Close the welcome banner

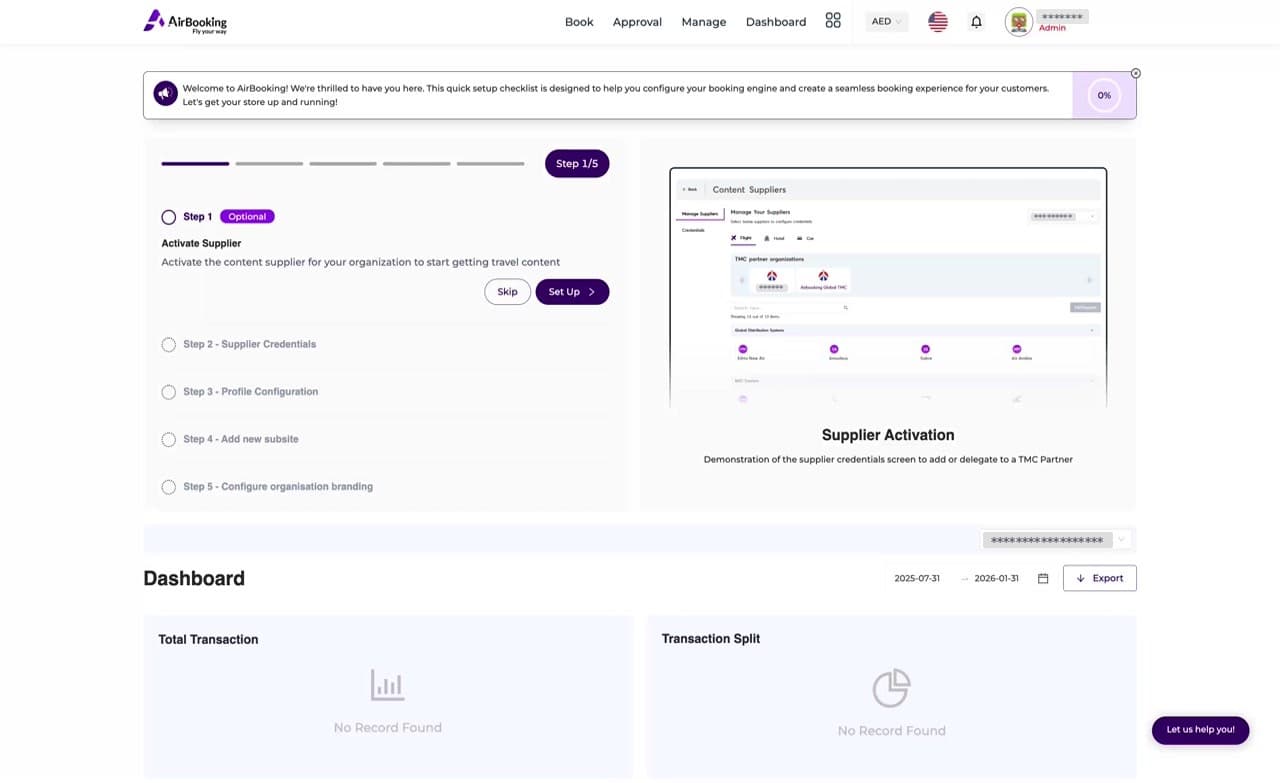point(1136,73)
